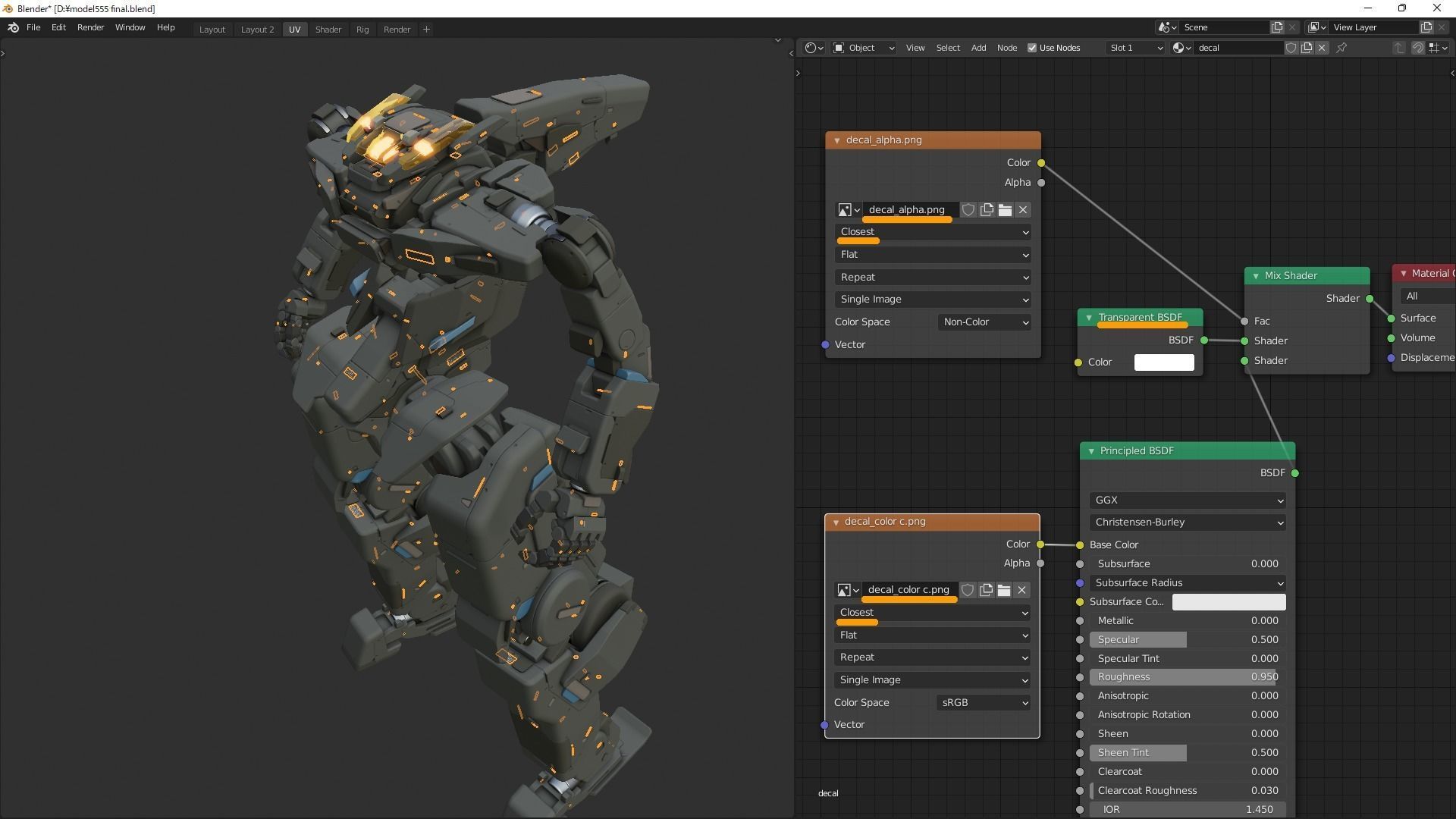
Task: Browse view layer icon
Action: tap(1317, 27)
